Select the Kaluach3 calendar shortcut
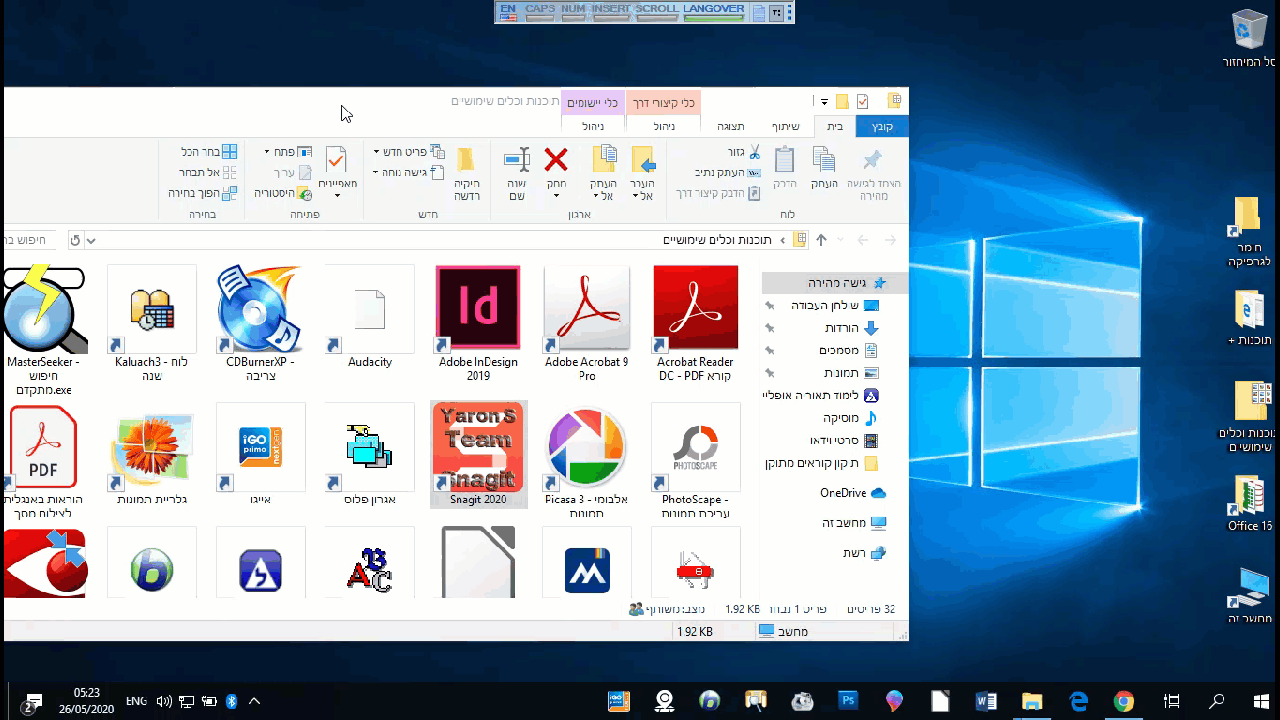Screen dimensions: 1280x720 point(152,324)
